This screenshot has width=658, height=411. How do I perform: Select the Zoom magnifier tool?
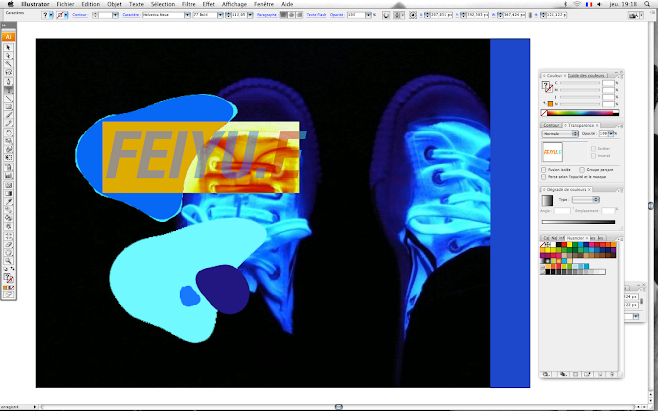[8, 261]
